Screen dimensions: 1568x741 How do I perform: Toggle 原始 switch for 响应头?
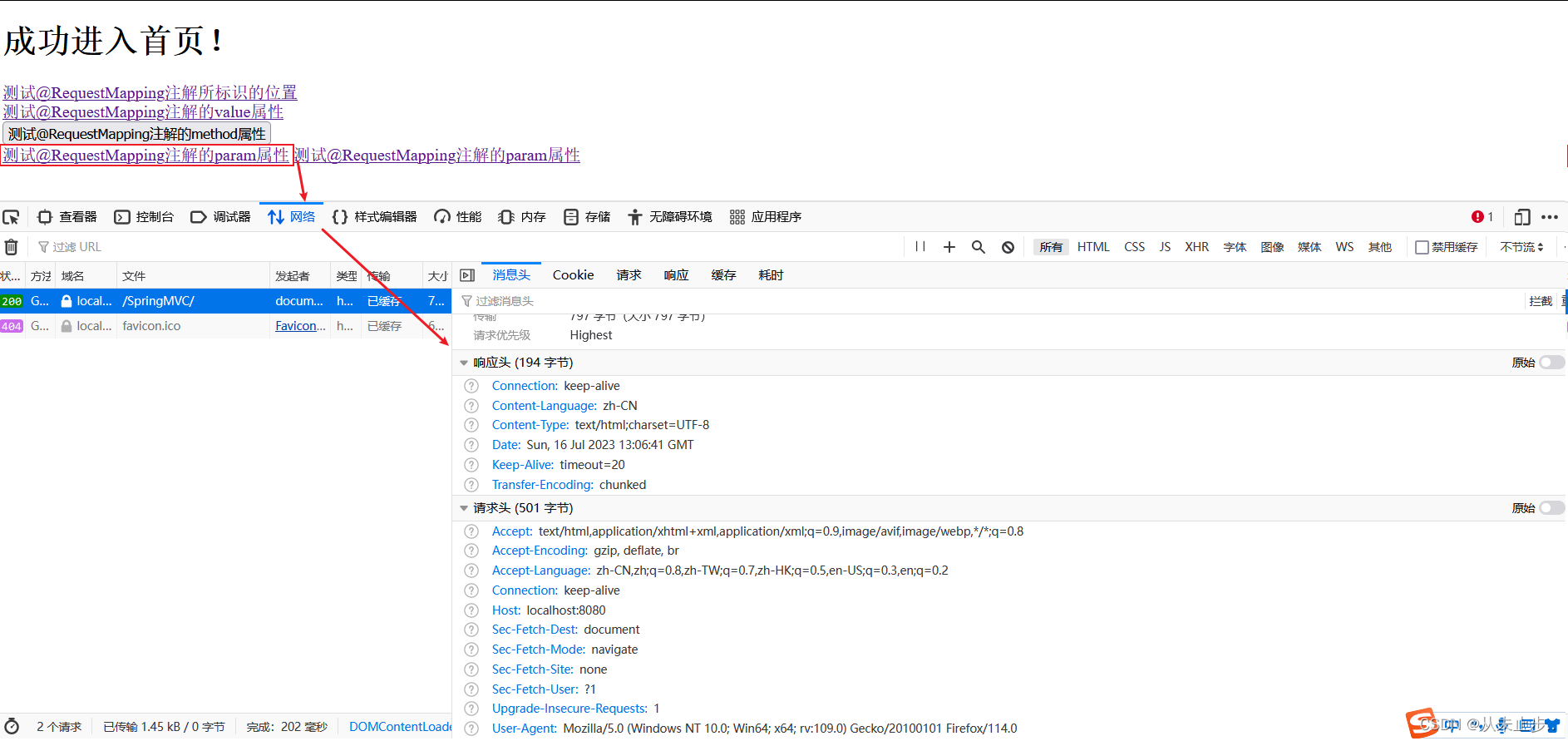(x=1551, y=363)
